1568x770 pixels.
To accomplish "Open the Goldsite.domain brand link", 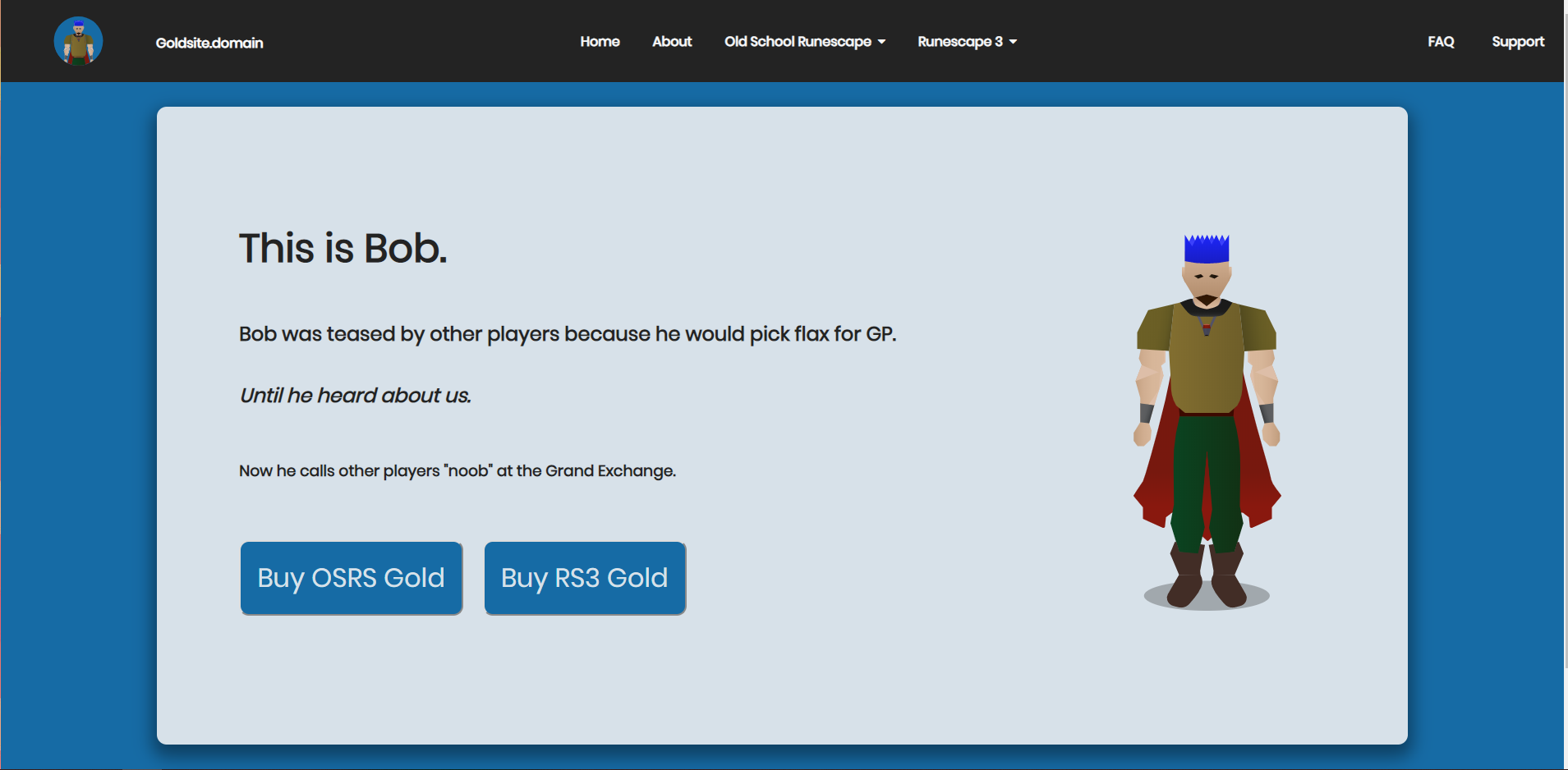I will point(209,43).
